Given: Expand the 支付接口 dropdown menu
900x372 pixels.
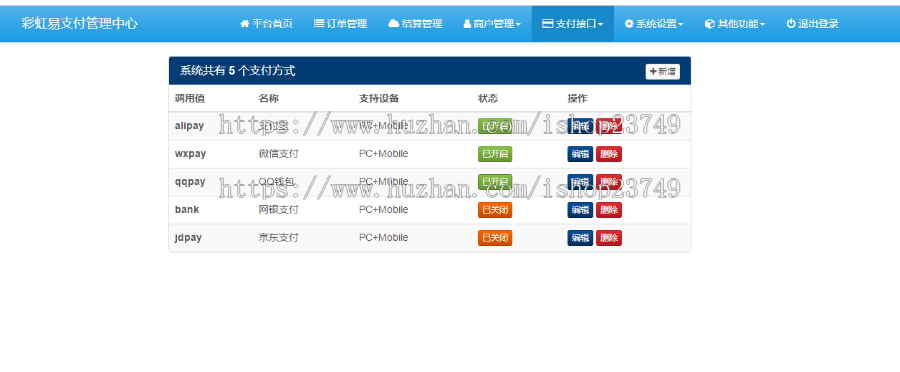Looking at the screenshot, I should pos(573,24).
